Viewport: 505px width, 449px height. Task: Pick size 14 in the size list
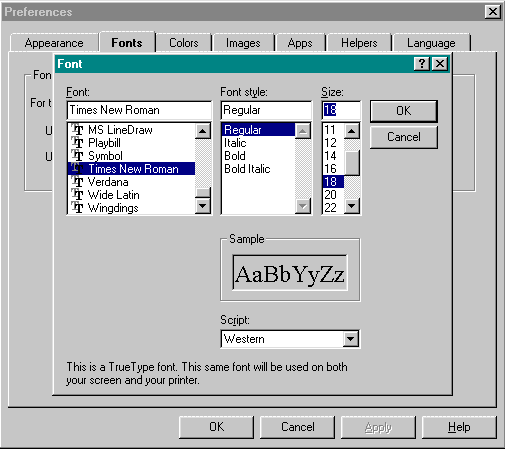click(x=333, y=156)
